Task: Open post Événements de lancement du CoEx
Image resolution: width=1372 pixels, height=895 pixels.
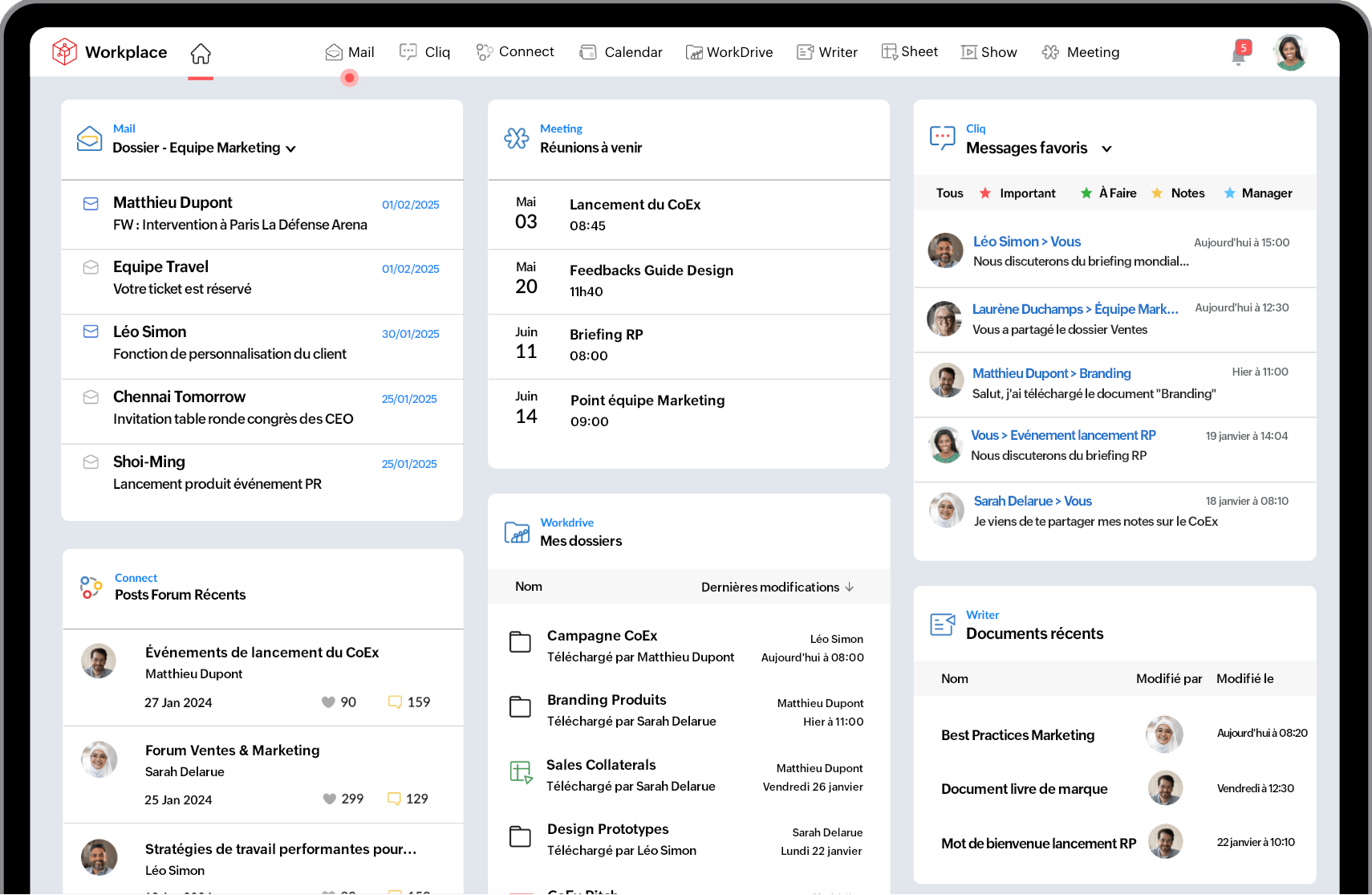Action: point(262,653)
